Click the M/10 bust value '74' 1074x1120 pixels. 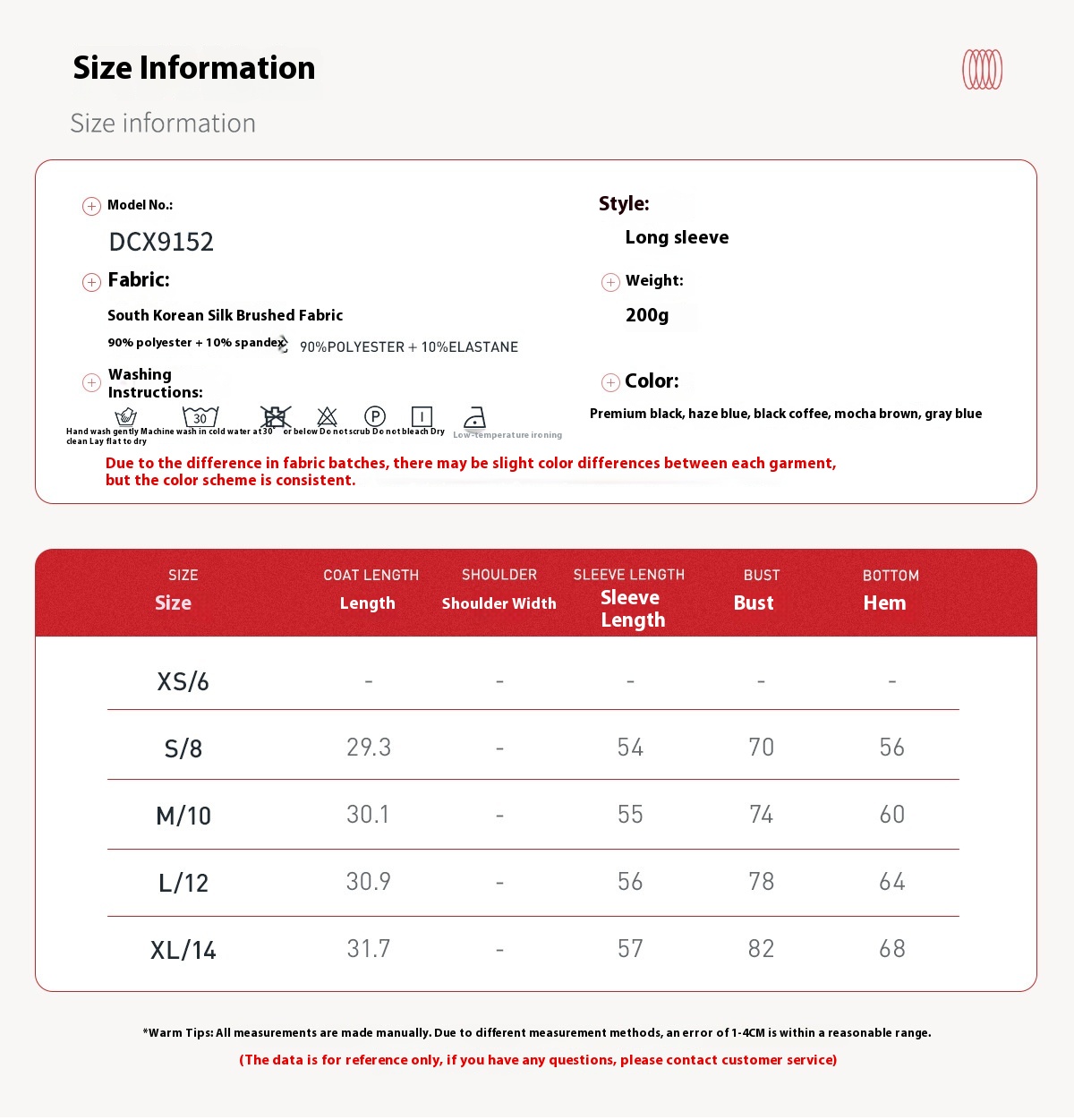(762, 815)
